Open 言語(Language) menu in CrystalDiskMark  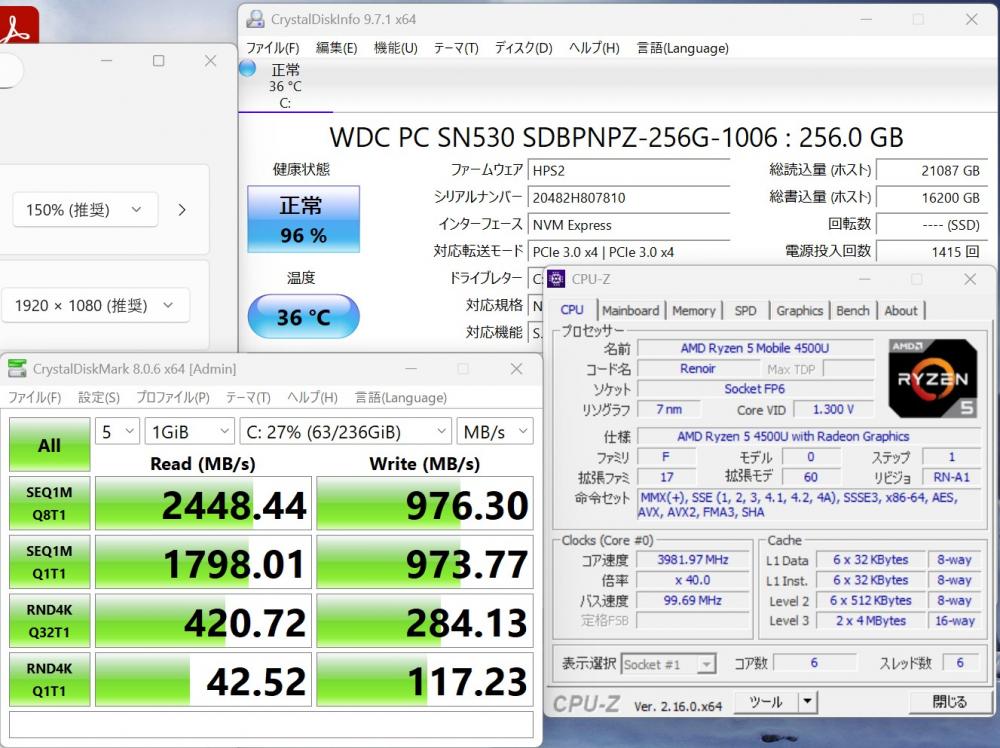coord(401,397)
